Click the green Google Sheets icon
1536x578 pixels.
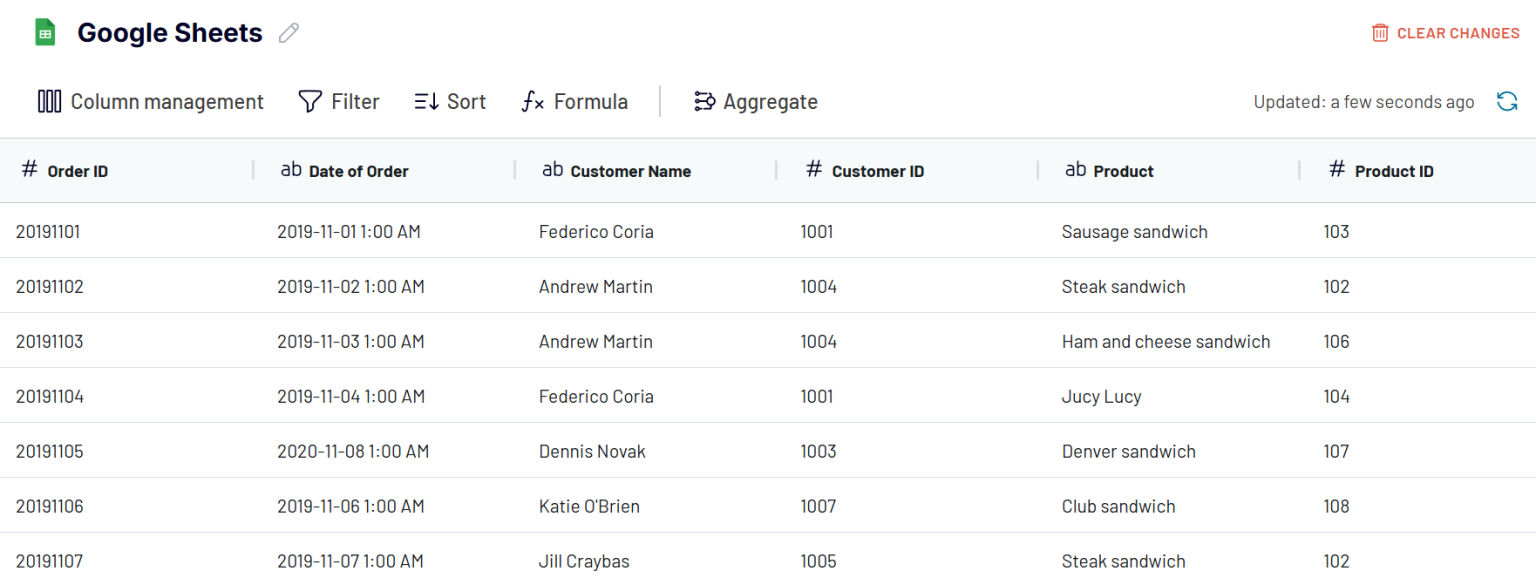(x=44, y=31)
